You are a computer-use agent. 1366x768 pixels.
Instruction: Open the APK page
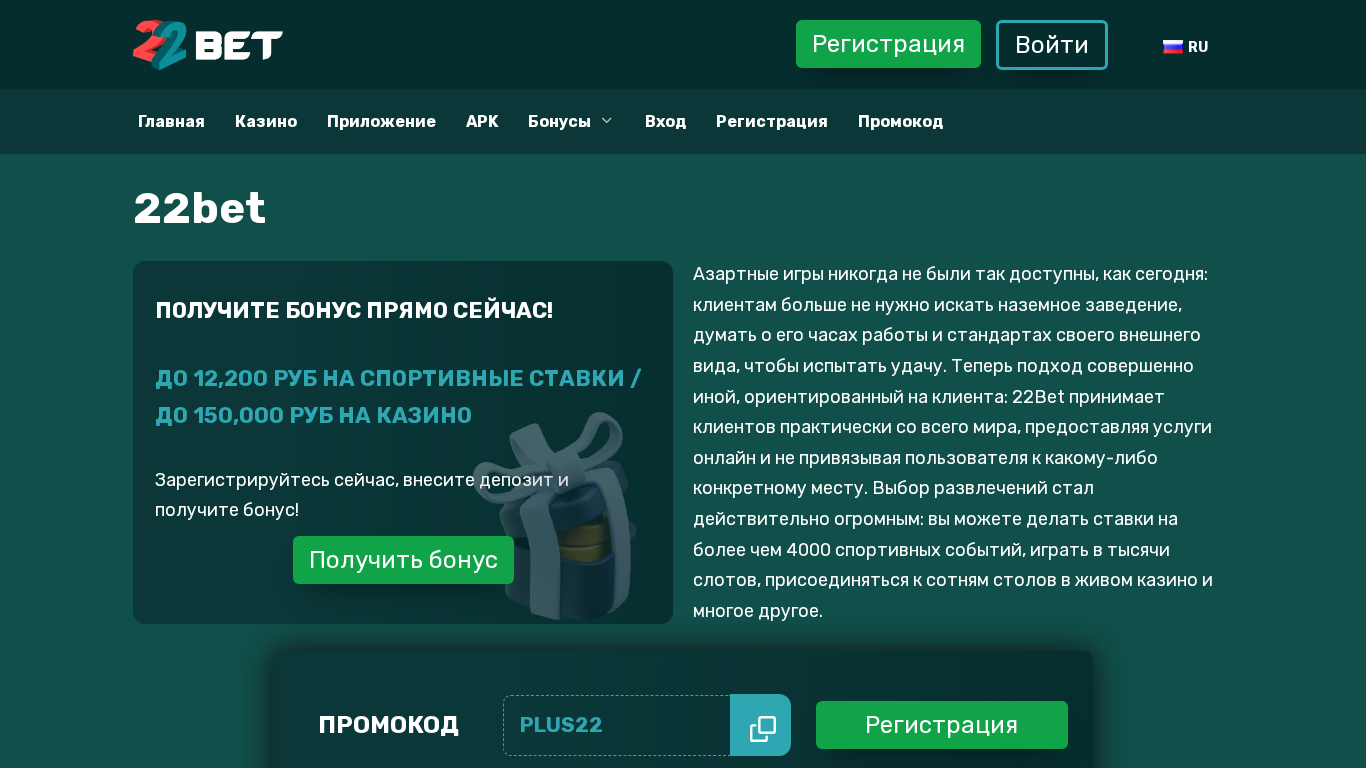(482, 121)
